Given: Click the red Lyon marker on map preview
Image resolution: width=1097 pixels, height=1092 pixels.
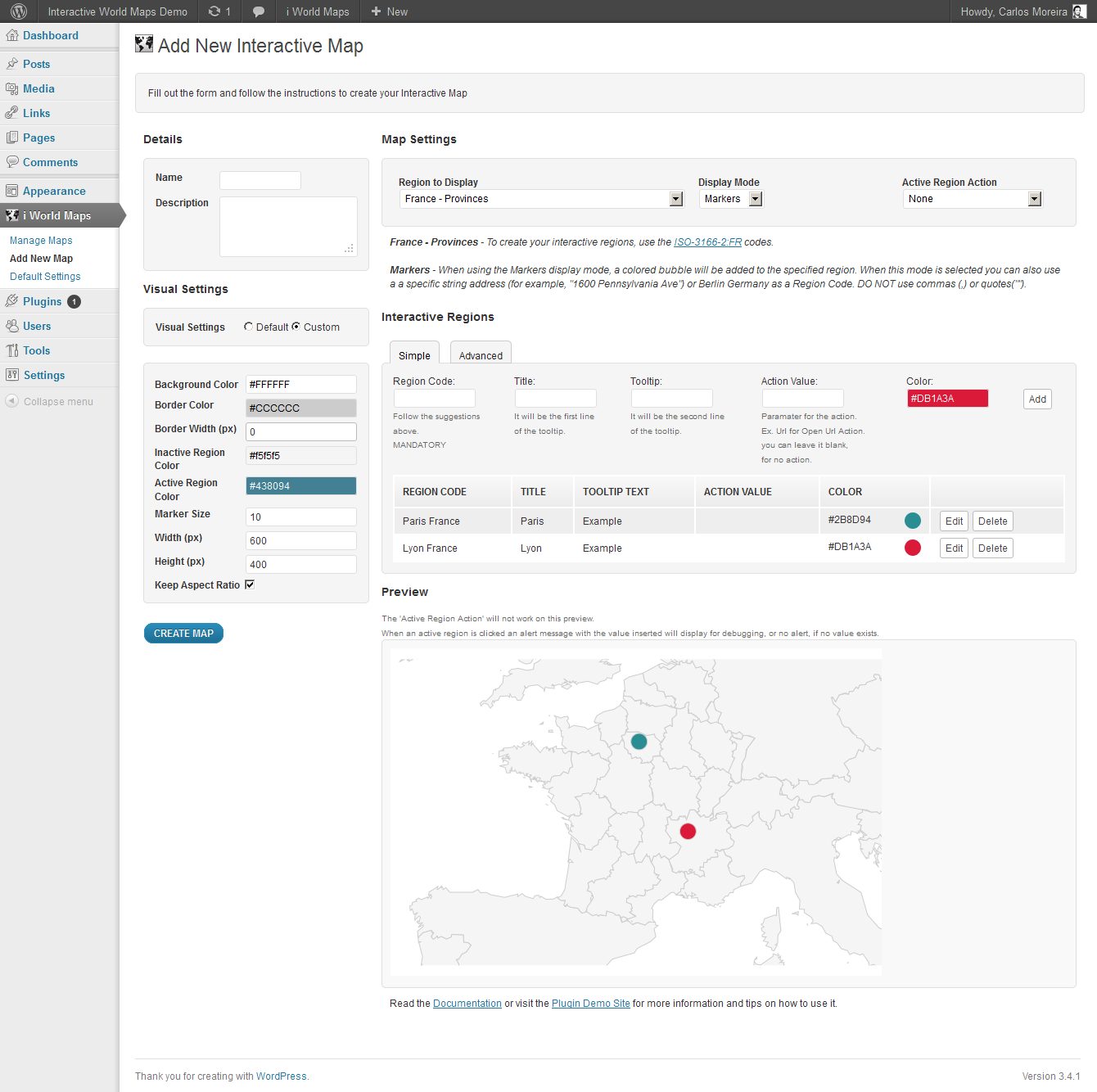Looking at the screenshot, I should click(x=688, y=832).
